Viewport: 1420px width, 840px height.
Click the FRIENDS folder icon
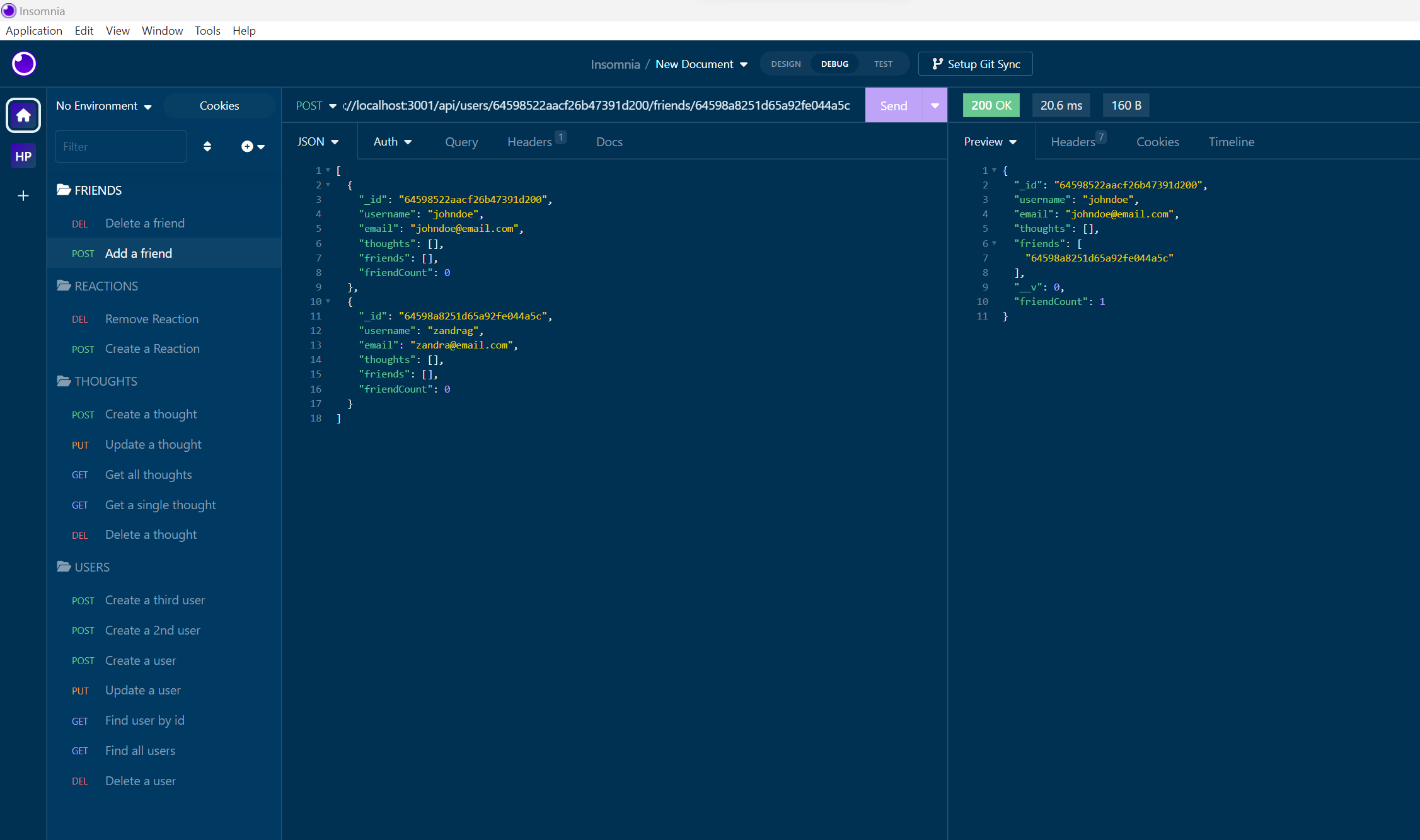click(64, 190)
